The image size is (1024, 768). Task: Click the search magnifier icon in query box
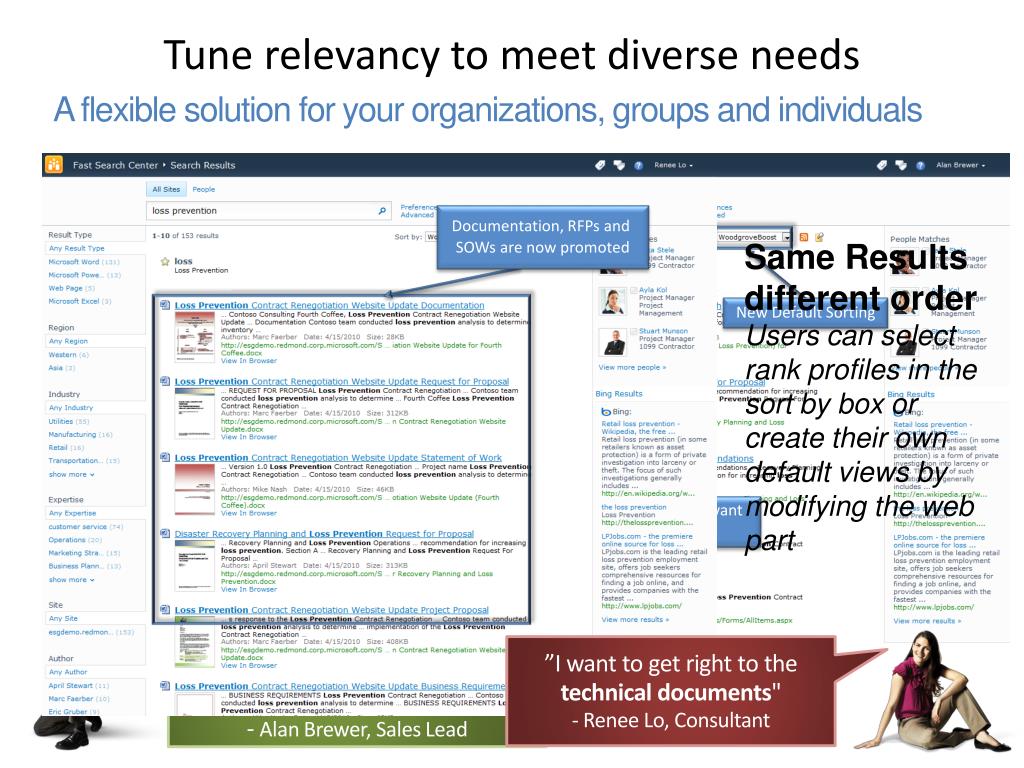tap(382, 211)
